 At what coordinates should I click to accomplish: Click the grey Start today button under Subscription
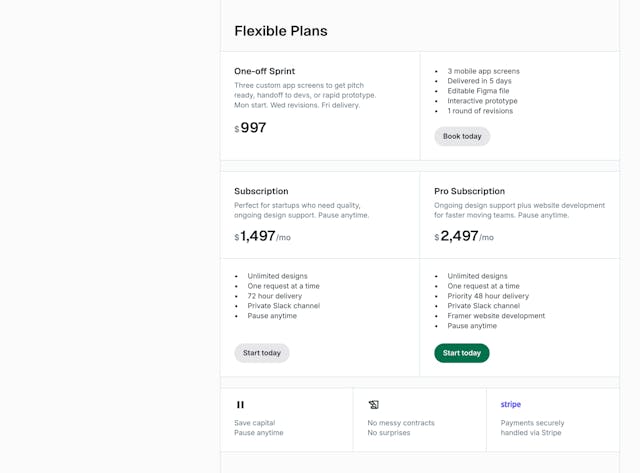(262, 353)
